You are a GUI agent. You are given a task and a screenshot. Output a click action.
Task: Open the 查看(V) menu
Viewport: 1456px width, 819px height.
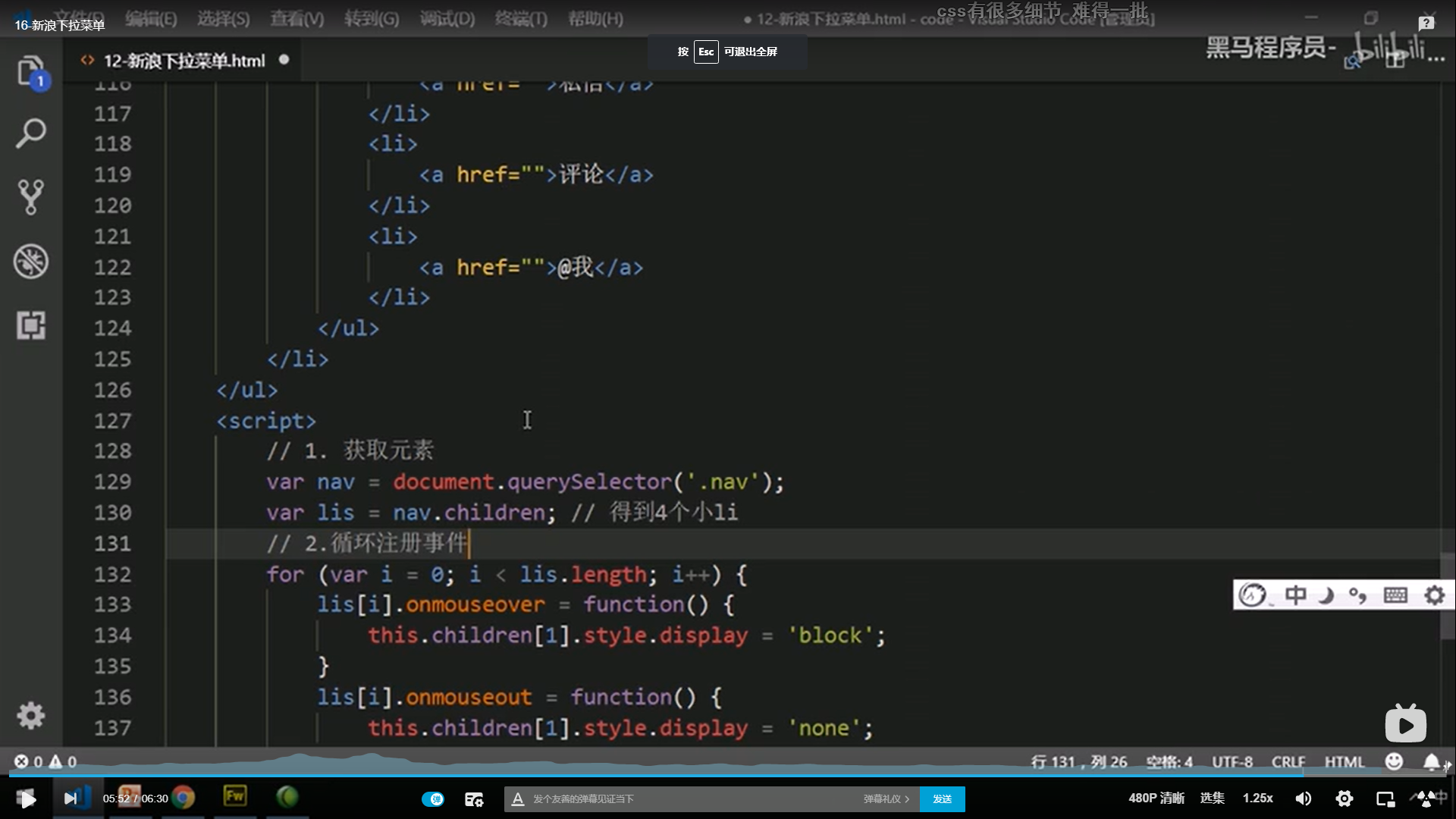point(297,19)
